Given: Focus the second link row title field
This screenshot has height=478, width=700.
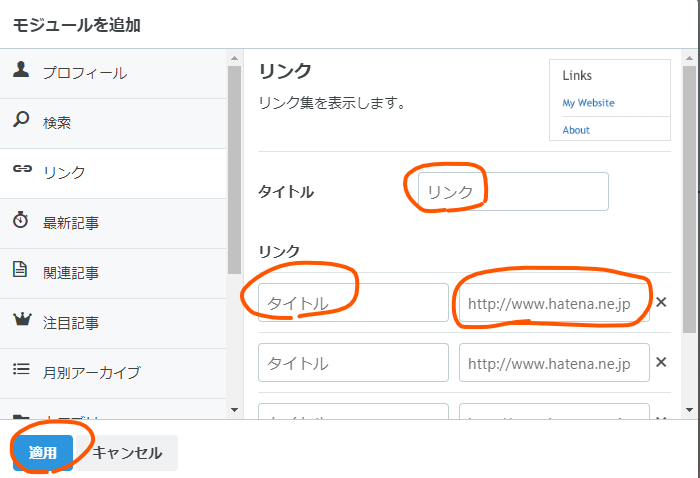Looking at the screenshot, I should [x=353, y=362].
